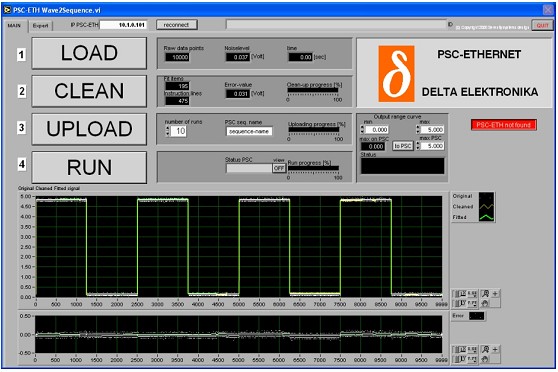
Task: Switch to the Expert tab
Action: (x=41, y=26)
